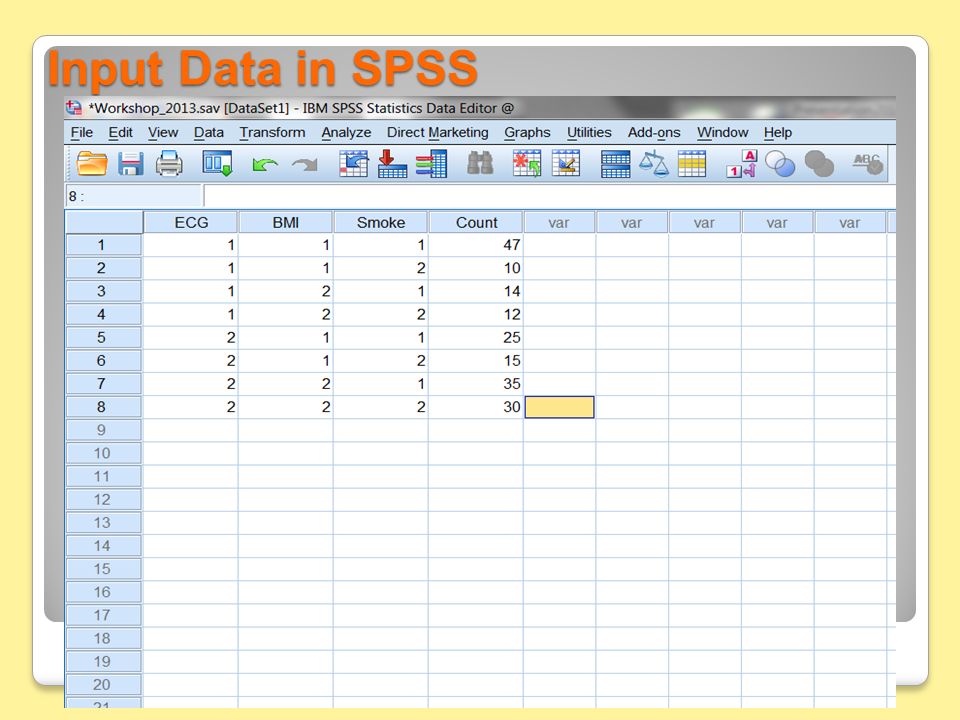Click the Count cell with value 10
This screenshot has height=720, width=960.
[476, 268]
